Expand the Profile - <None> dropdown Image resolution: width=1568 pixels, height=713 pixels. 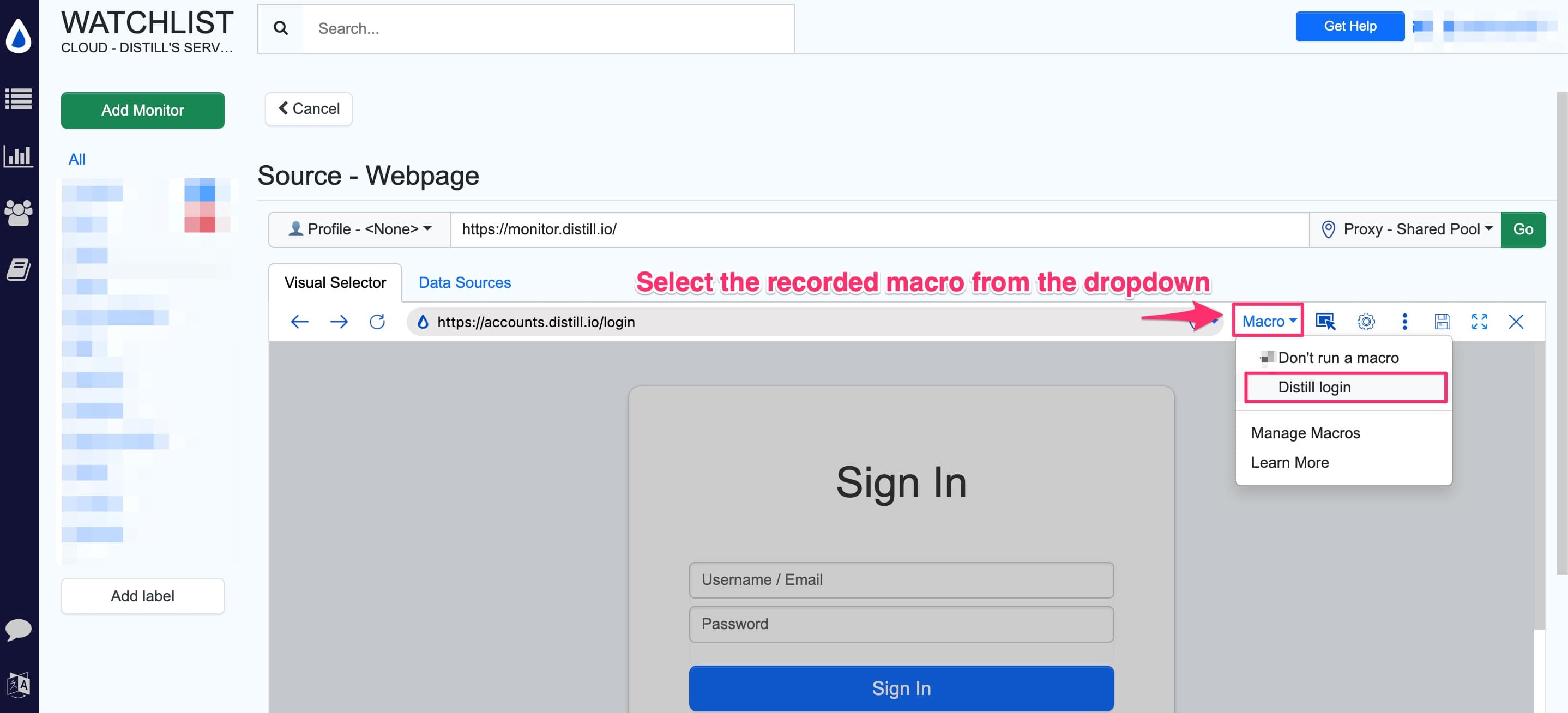tap(360, 229)
